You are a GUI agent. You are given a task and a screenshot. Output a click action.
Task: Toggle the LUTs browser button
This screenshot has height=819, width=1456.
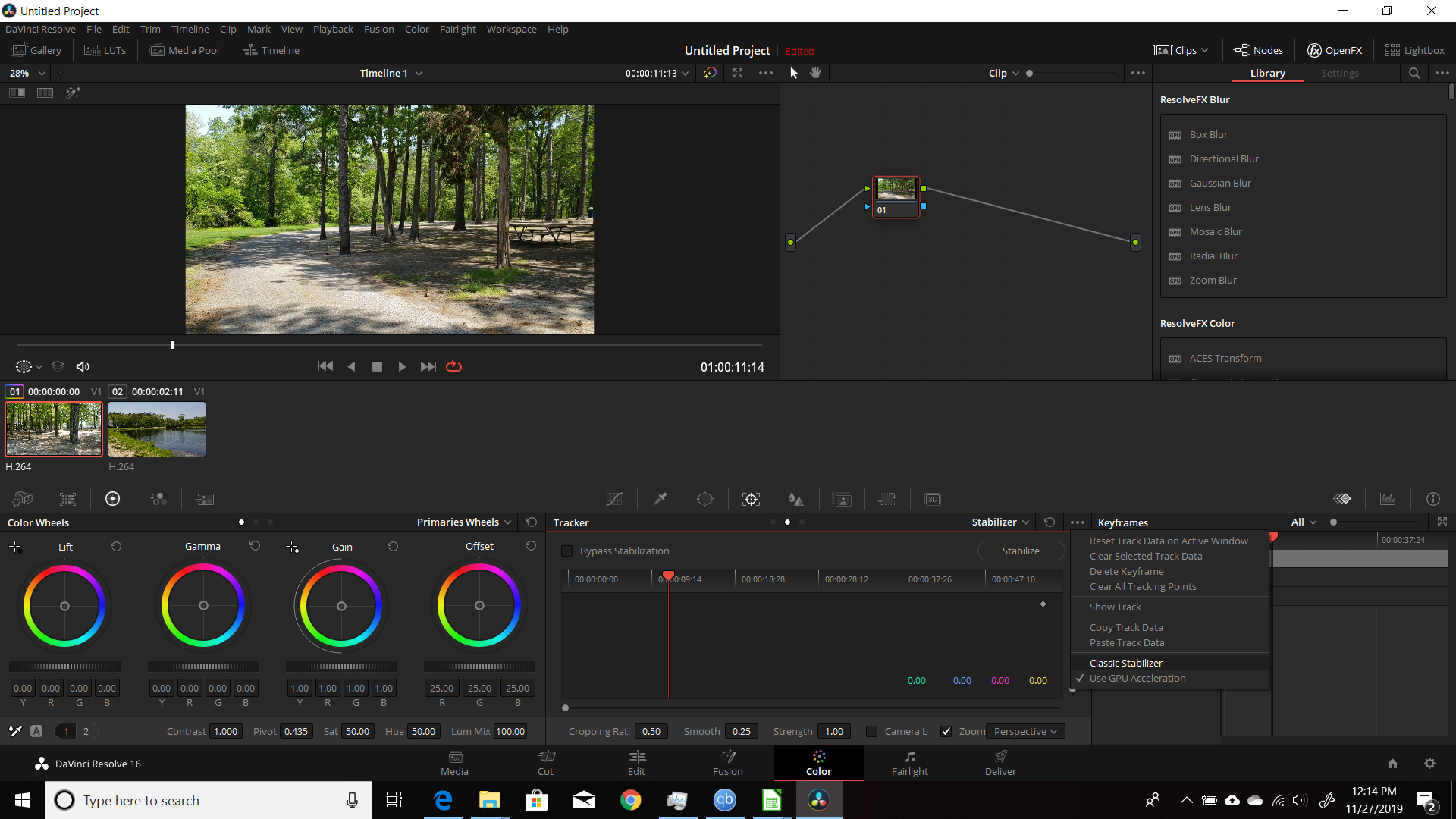coord(105,50)
